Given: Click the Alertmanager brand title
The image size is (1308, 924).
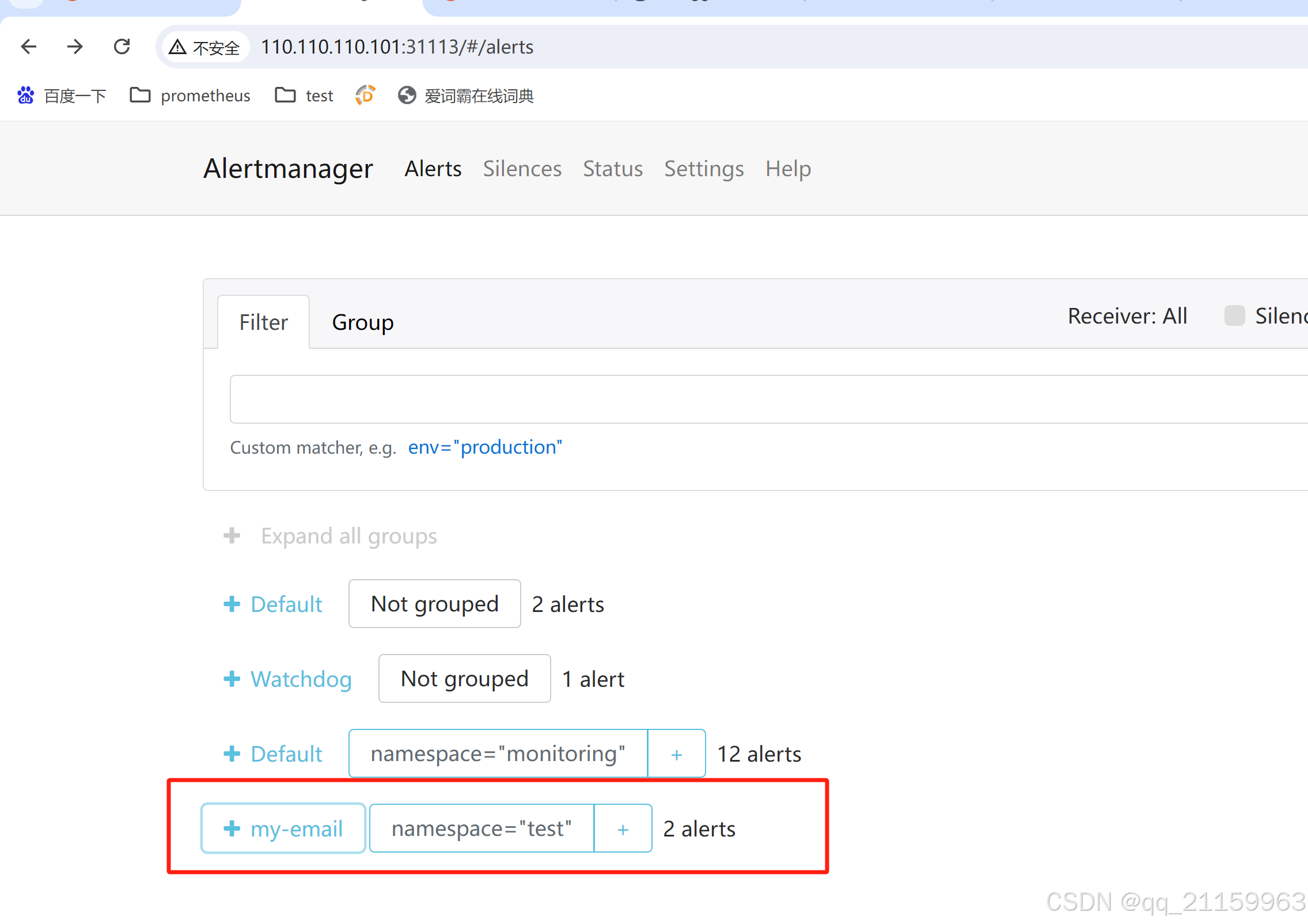Looking at the screenshot, I should (288, 169).
